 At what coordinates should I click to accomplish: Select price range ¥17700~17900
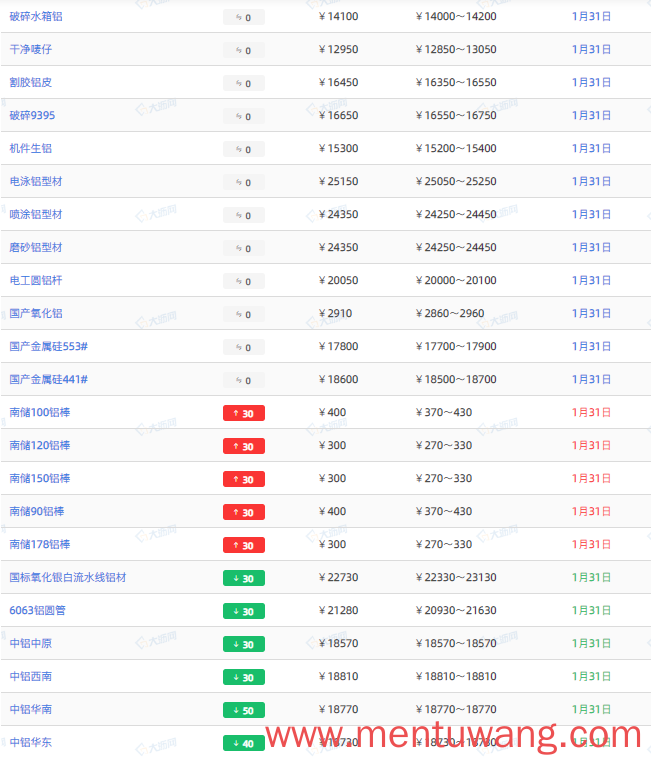click(x=456, y=346)
